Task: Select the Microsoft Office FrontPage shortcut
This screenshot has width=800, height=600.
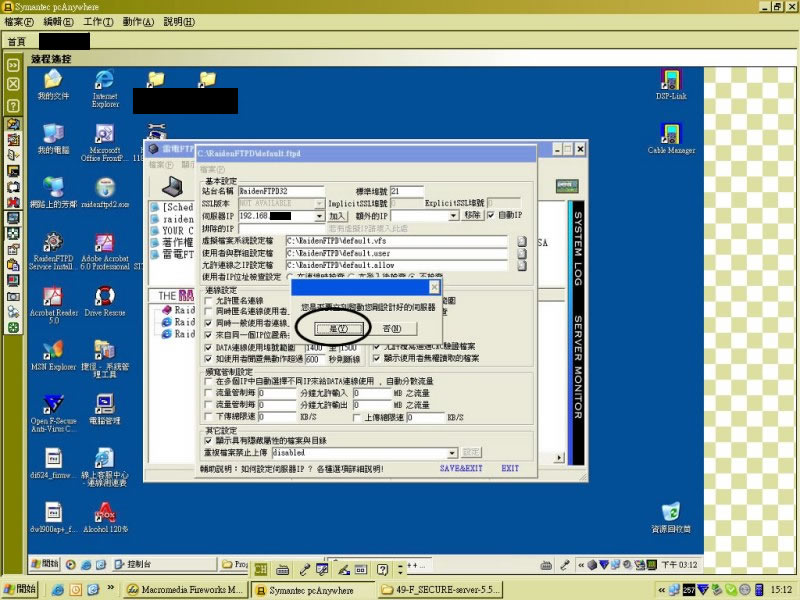Action: [x=105, y=143]
